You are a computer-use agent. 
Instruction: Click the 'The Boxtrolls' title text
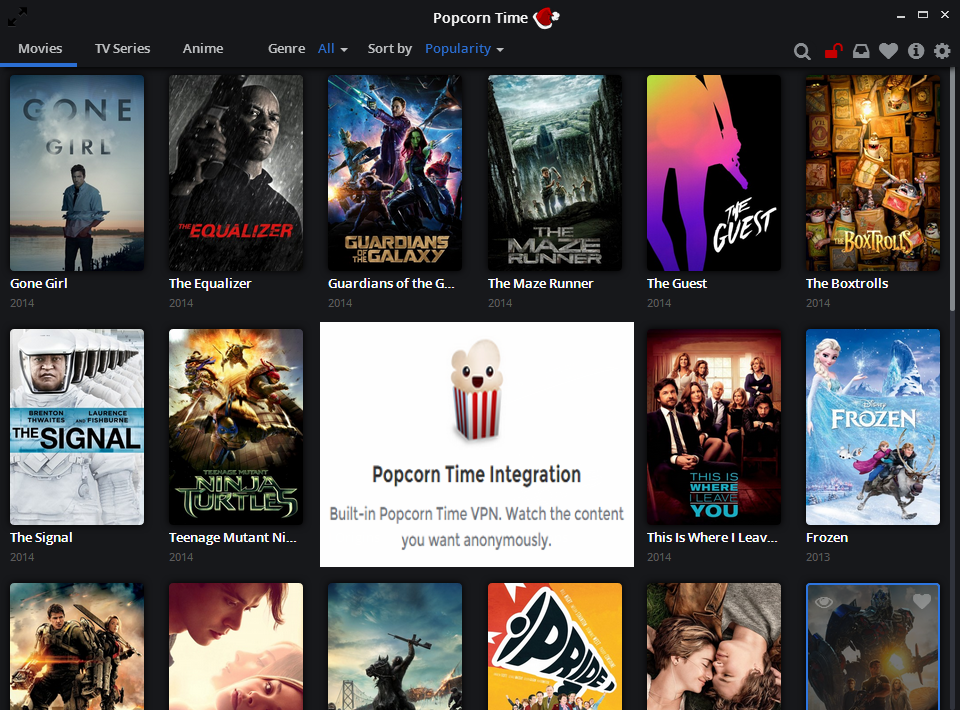(847, 283)
